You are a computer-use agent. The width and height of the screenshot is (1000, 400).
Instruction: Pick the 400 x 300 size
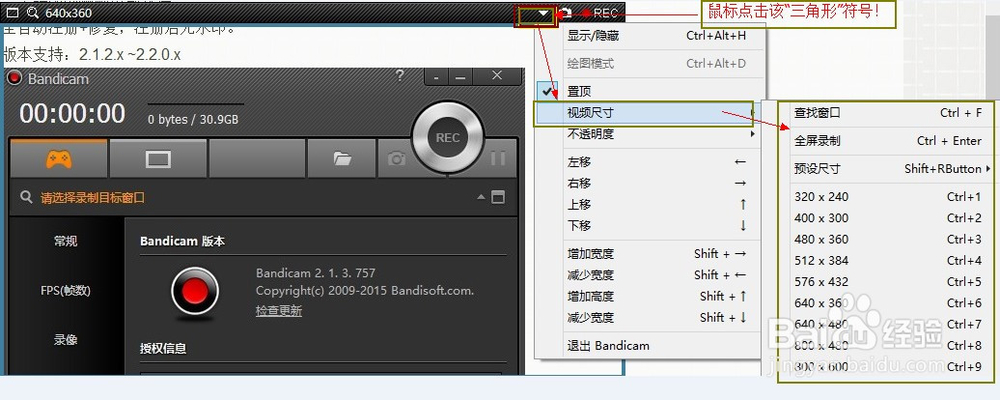point(887,218)
